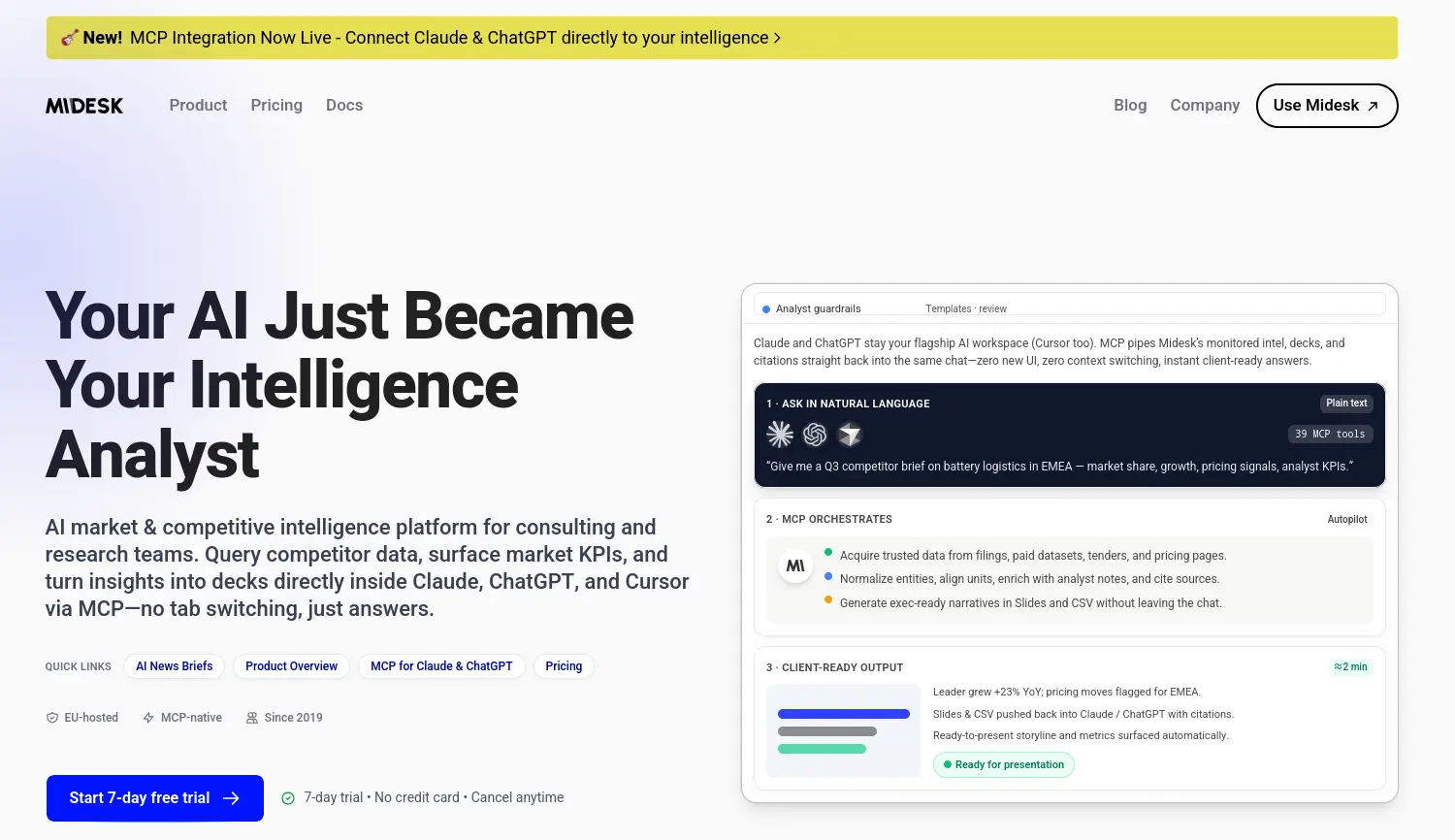1455x840 pixels.
Task: Open the AI News Briefs quick link
Action: coord(175,666)
